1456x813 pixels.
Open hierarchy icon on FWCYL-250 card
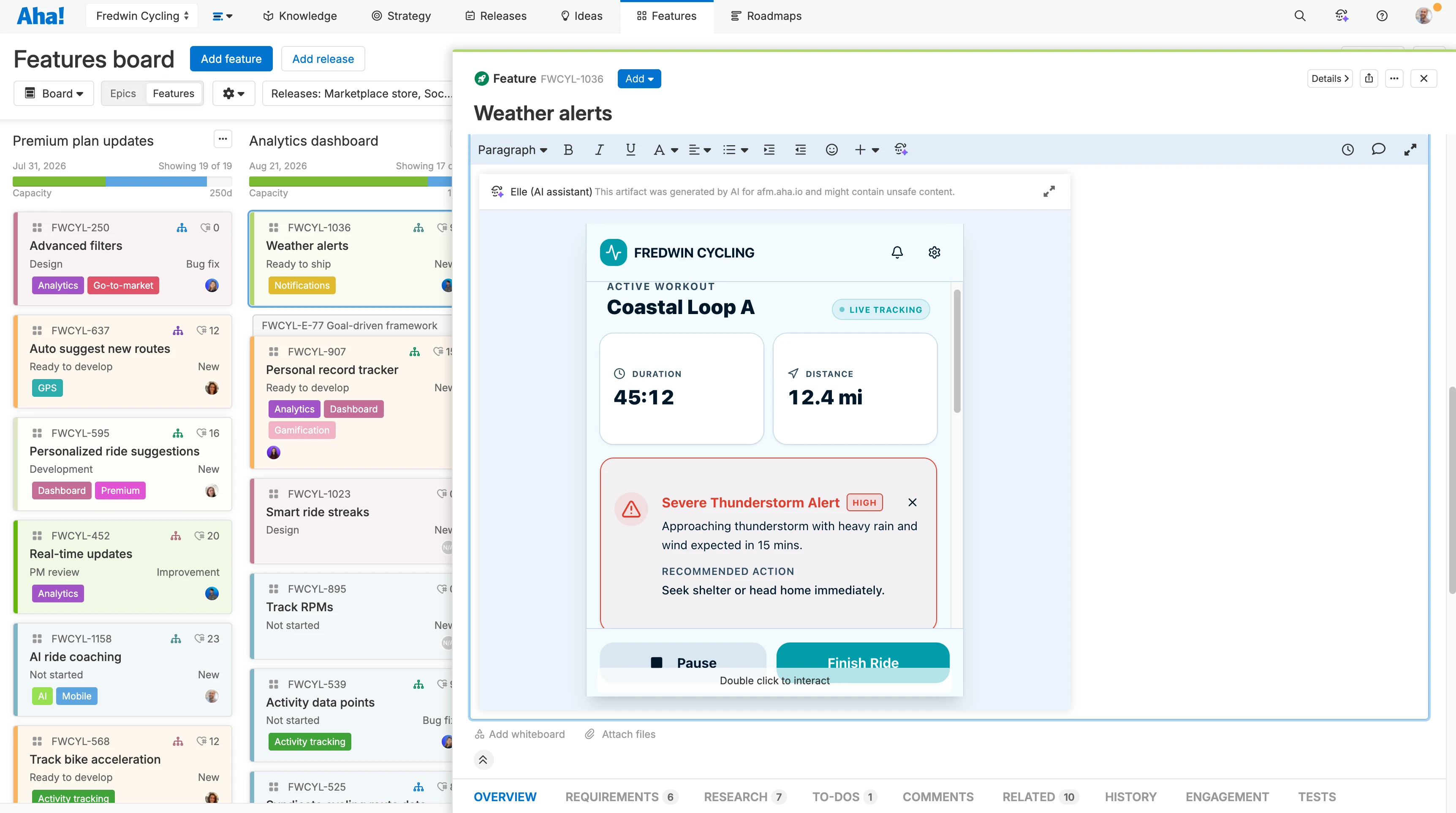coord(182,228)
